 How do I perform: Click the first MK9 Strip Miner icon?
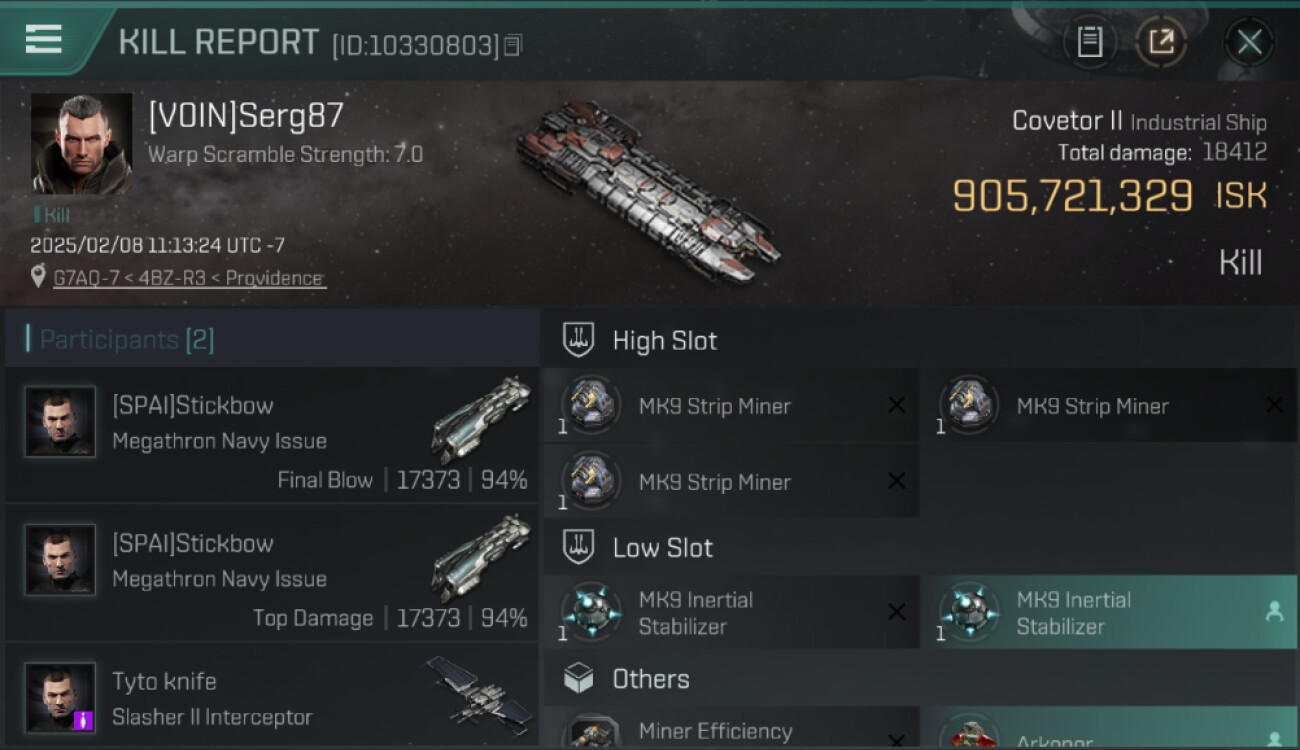pyautogui.click(x=591, y=405)
